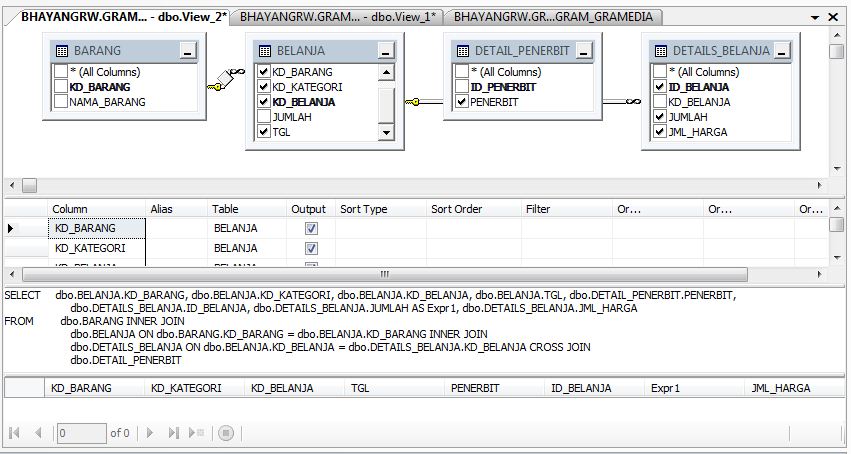Click the row selector arrow for KD_BARANG
Screen dimensions: 851x454
pos(10,228)
